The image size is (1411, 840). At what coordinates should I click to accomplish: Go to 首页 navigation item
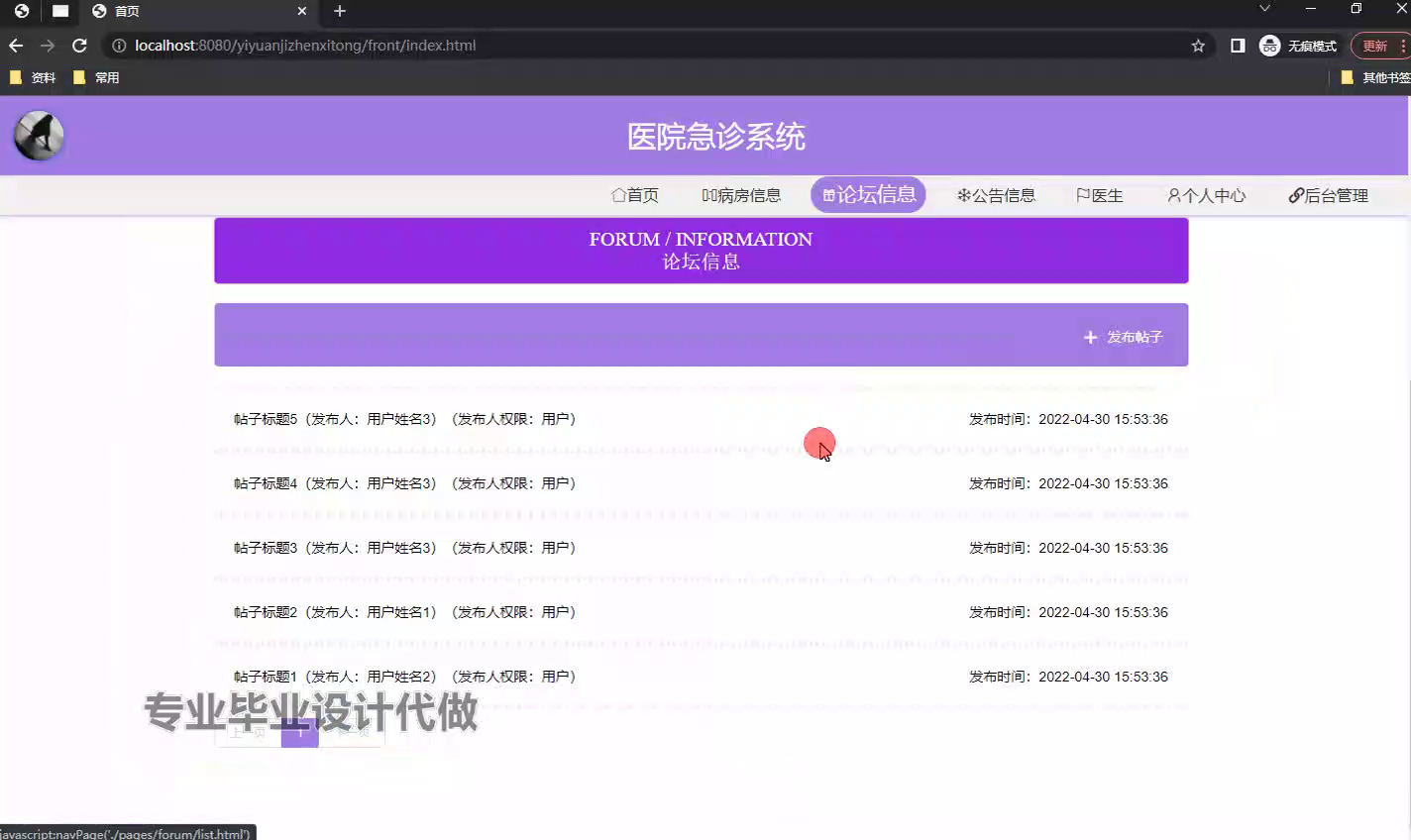coord(635,195)
